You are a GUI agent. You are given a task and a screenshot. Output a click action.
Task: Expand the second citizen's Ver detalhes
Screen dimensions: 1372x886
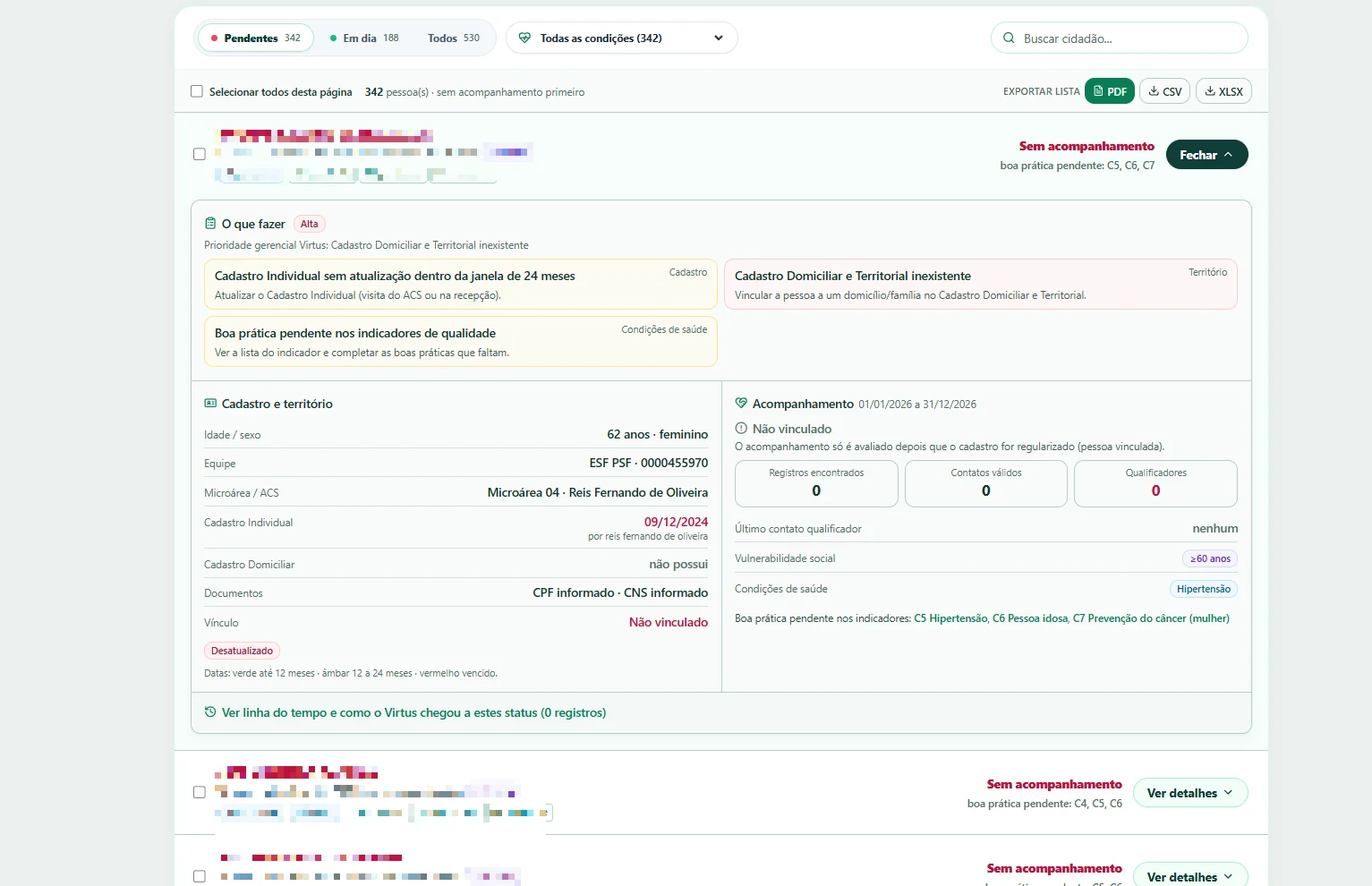(1190, 793)
